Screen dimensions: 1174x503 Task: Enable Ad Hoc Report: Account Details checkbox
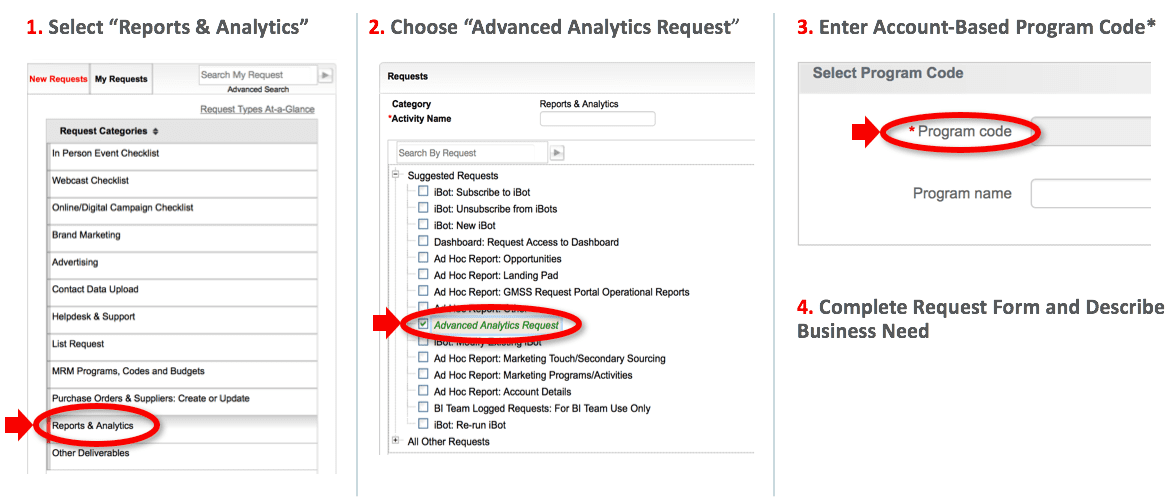coord(424,391)
